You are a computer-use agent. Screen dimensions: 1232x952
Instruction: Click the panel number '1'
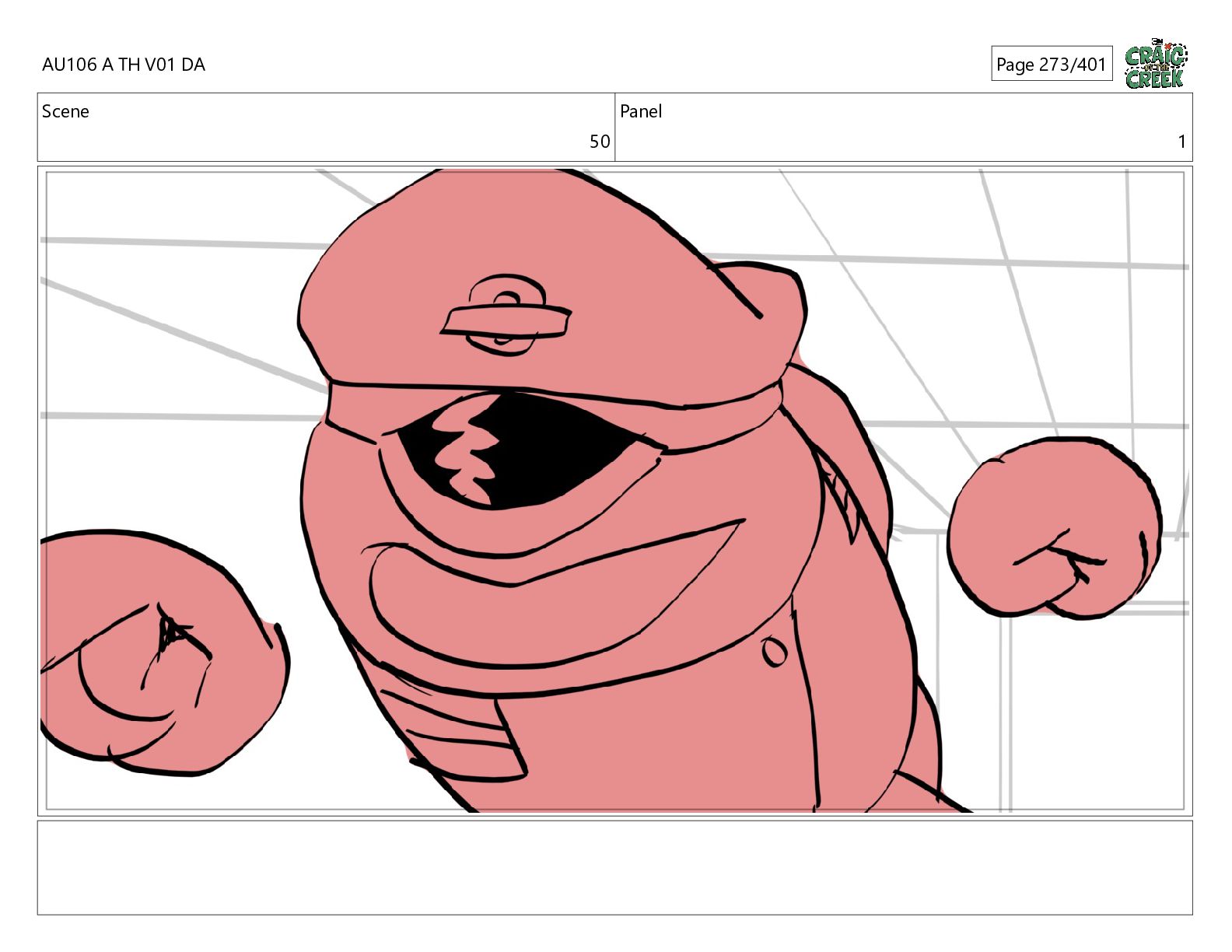click(1181, 142)
